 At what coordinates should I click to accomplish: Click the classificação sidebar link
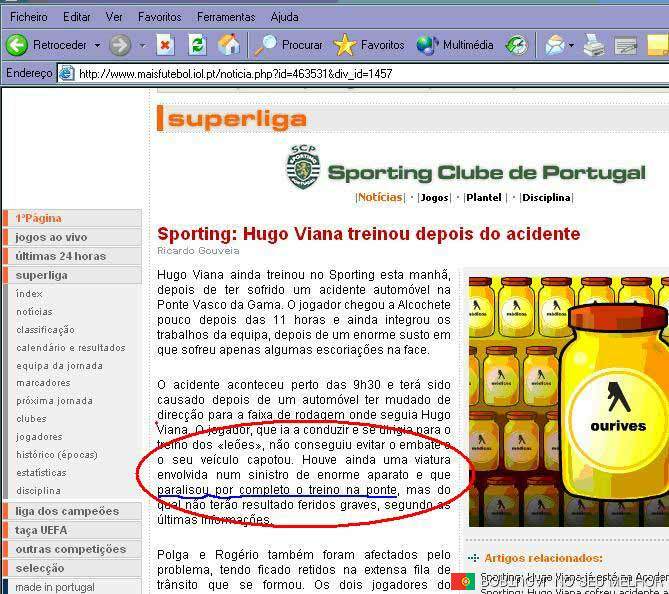[45, 329]
